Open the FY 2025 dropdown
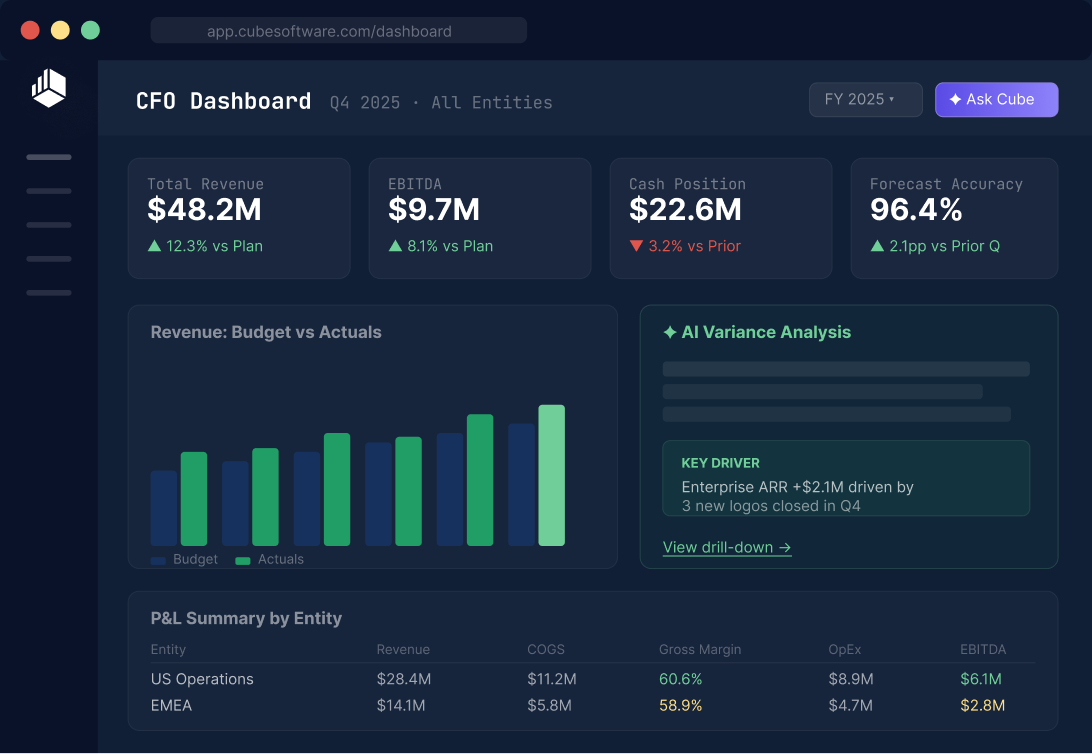 (866, 100)
